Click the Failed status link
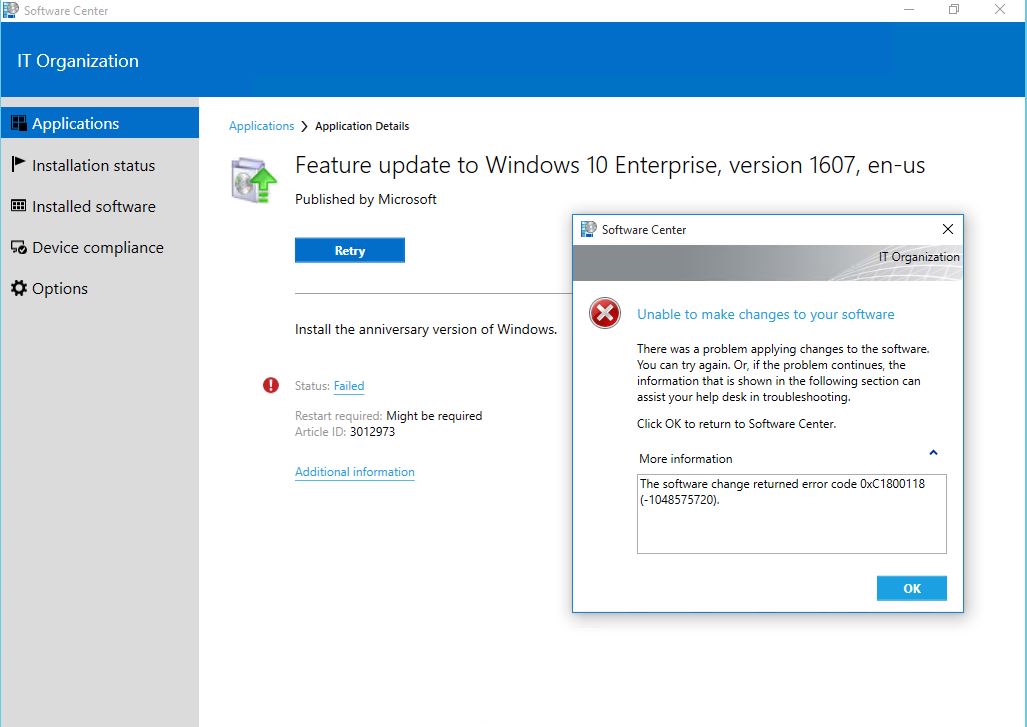1027x727 pixels. [x=349, y=386]
